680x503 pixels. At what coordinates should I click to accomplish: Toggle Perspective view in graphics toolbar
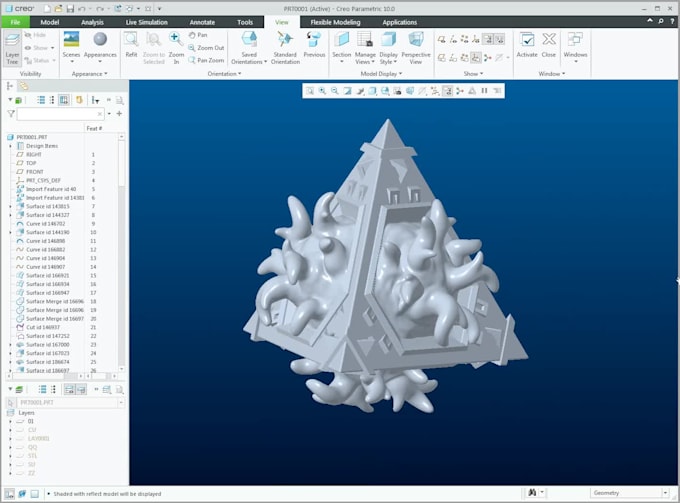410,91
